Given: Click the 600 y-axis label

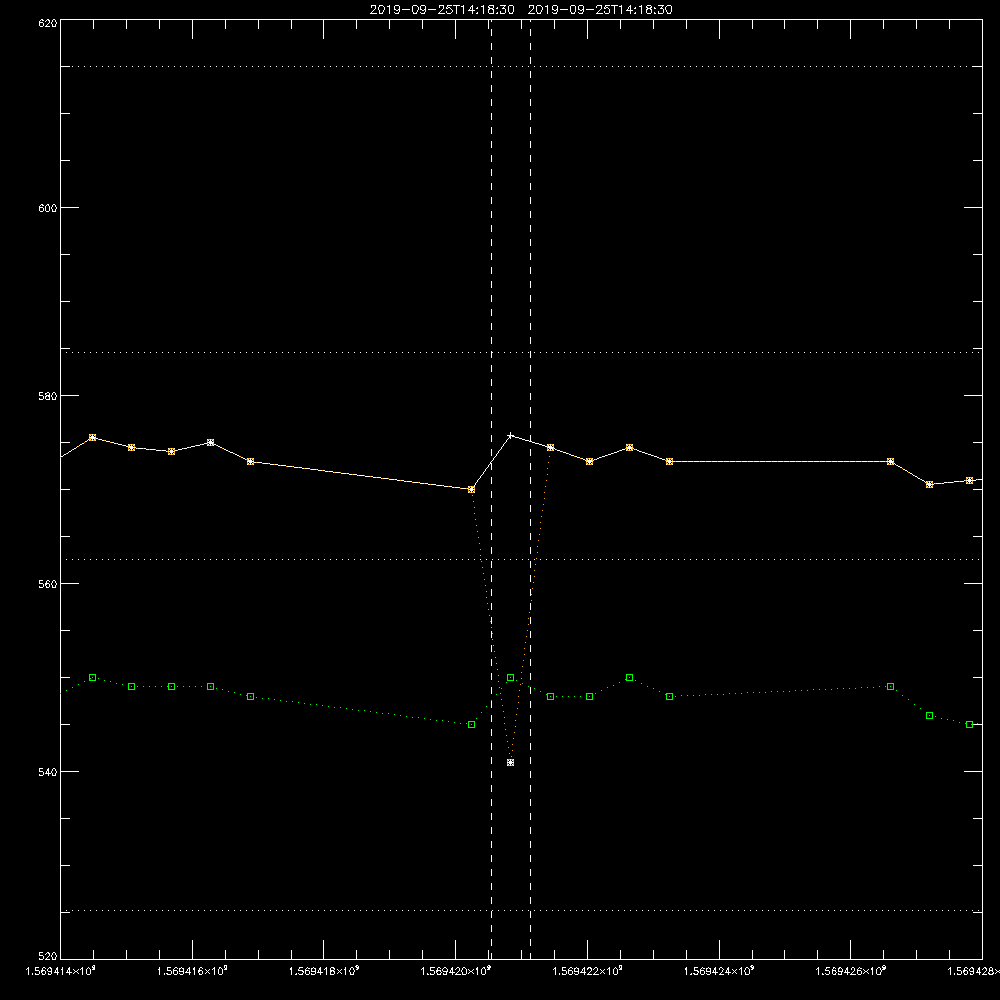Looking at the screenshot, I should [x=48, y=208].
